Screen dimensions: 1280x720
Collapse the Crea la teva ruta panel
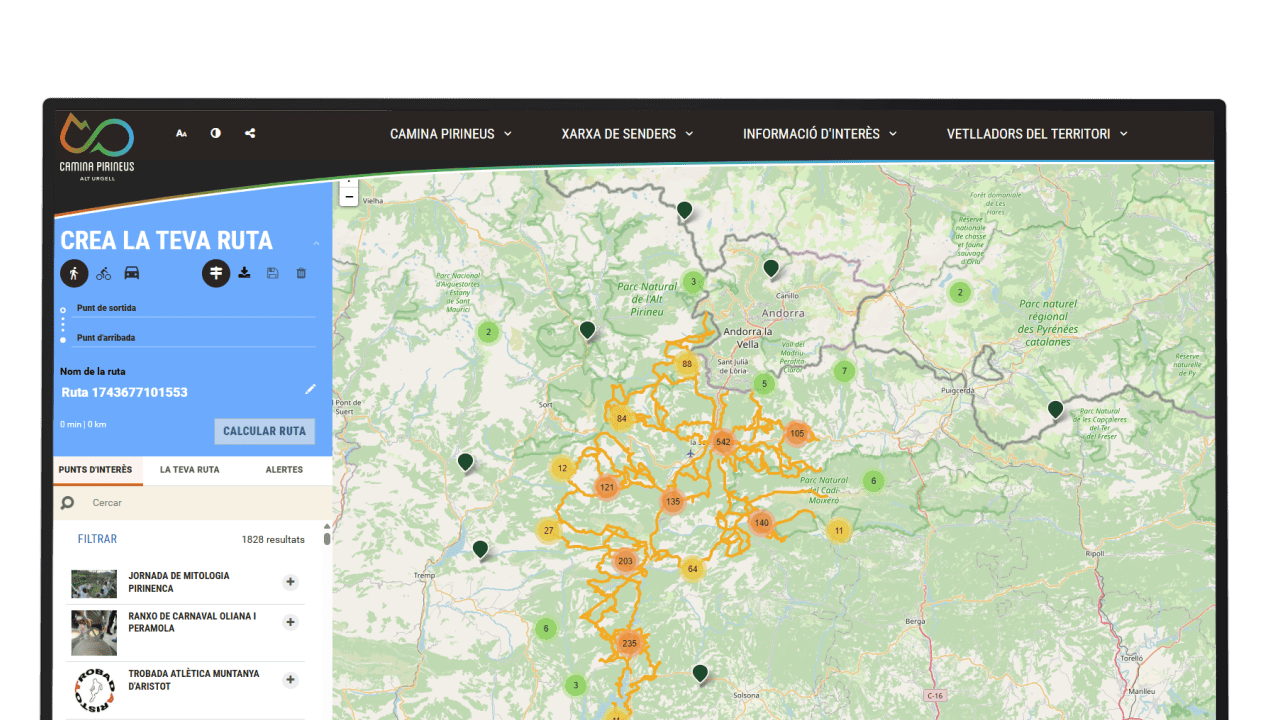tap(316, 243)
